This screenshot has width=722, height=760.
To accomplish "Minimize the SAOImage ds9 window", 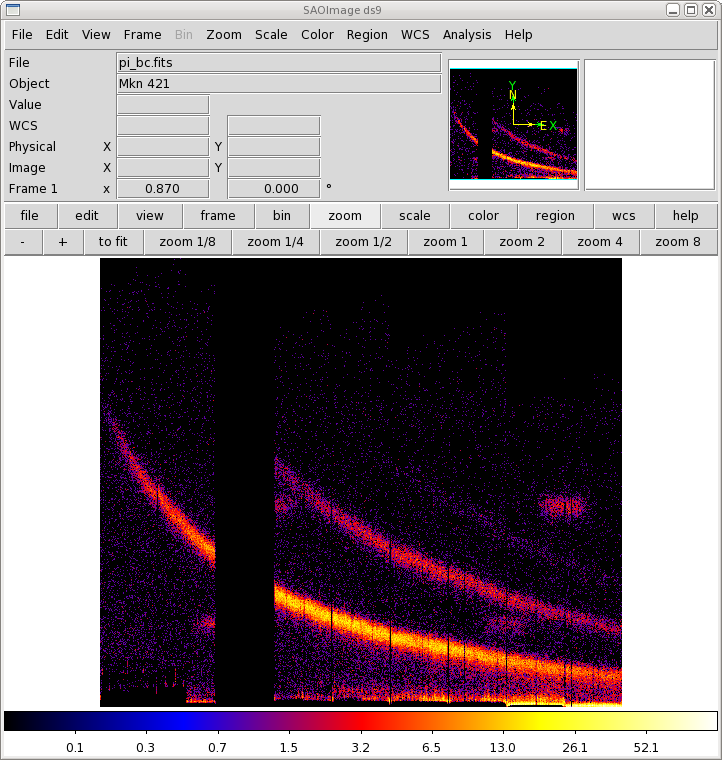I will [x=673, y=10].
